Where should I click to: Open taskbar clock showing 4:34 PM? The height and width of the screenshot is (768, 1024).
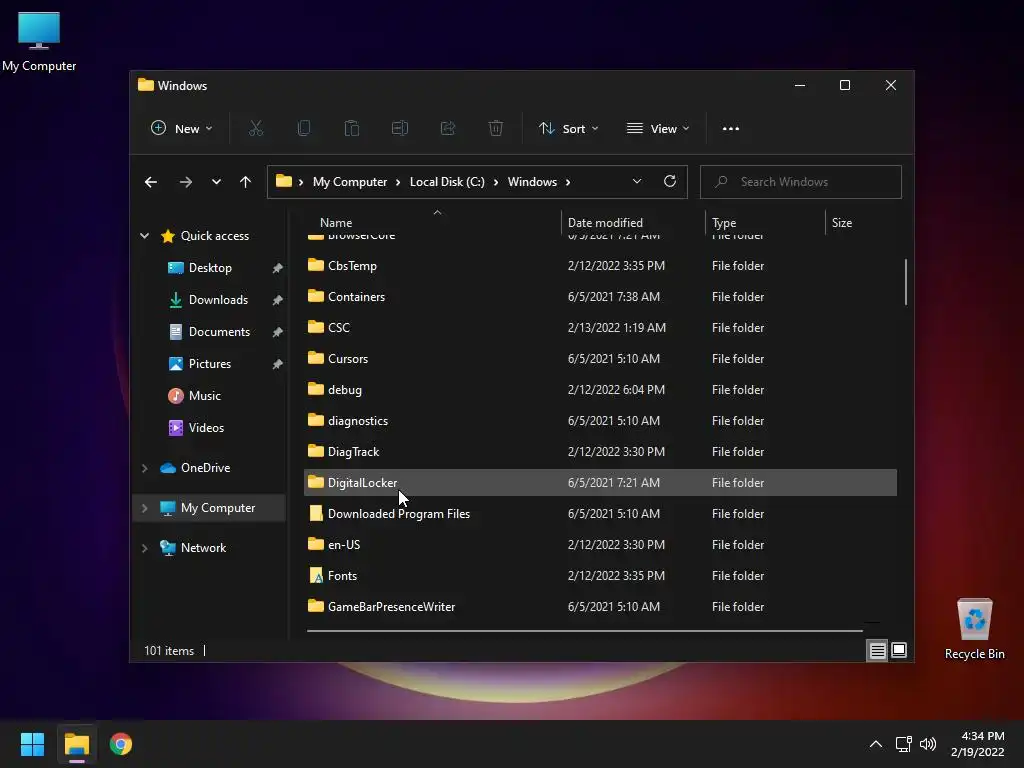(x=978, y=744)
